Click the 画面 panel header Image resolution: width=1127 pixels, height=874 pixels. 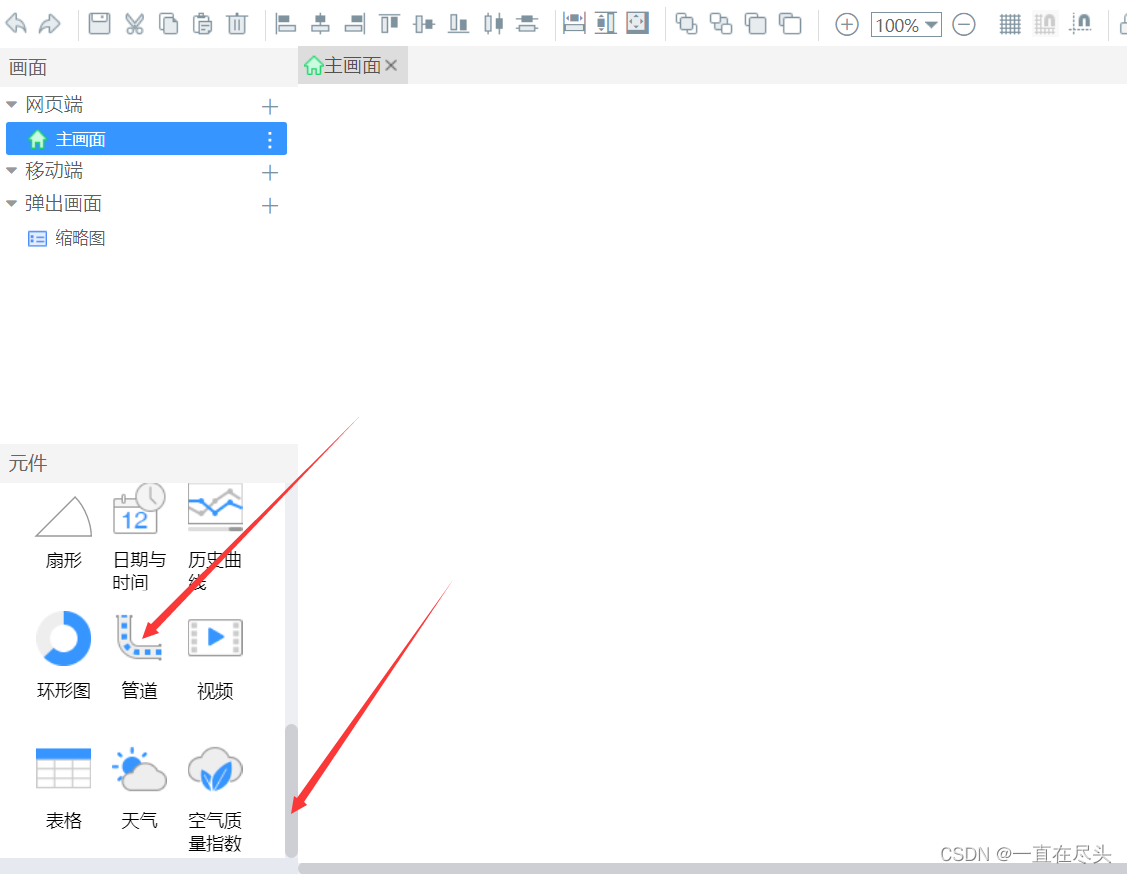tap(149, 68)
